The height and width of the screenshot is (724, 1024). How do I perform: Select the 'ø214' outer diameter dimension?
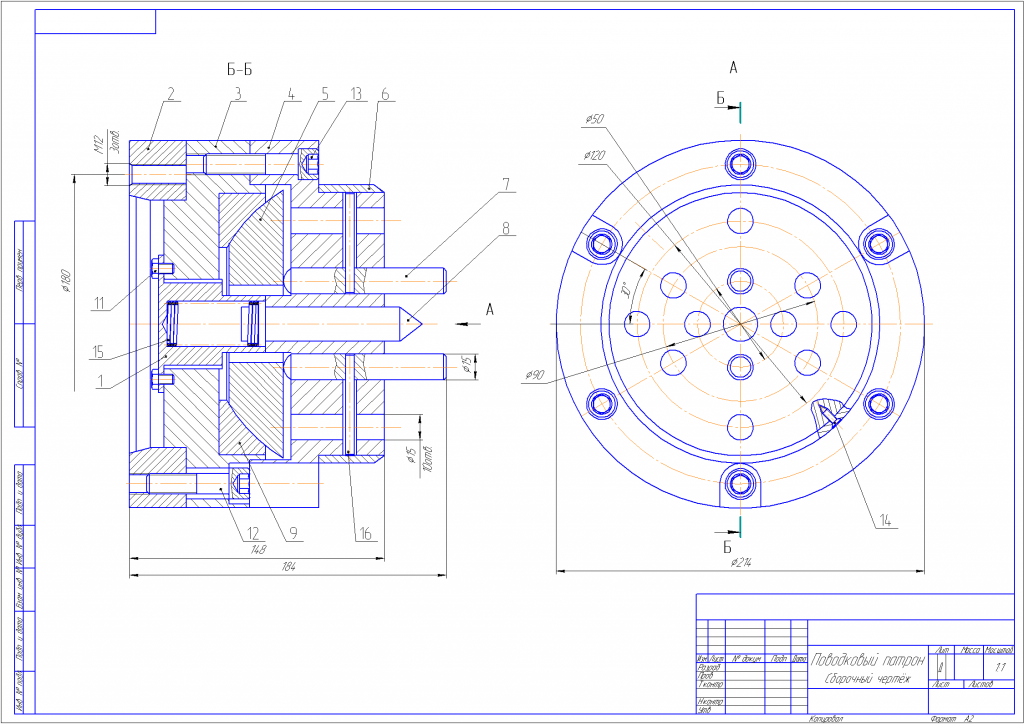pyautogui.click(x=740, y=563)
